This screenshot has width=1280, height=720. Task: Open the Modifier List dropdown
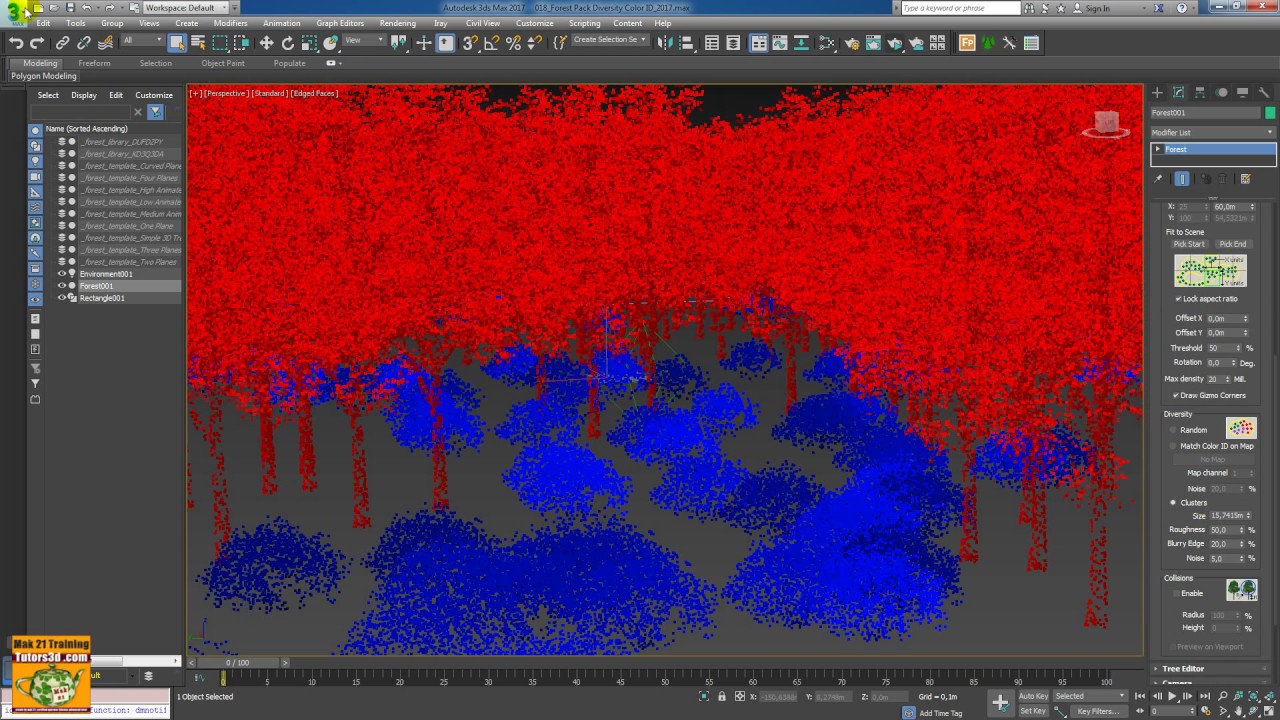click(x=1213, y=132)
